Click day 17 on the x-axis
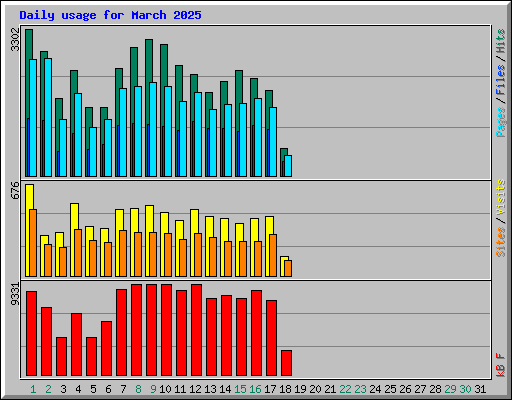 point(270,389)
